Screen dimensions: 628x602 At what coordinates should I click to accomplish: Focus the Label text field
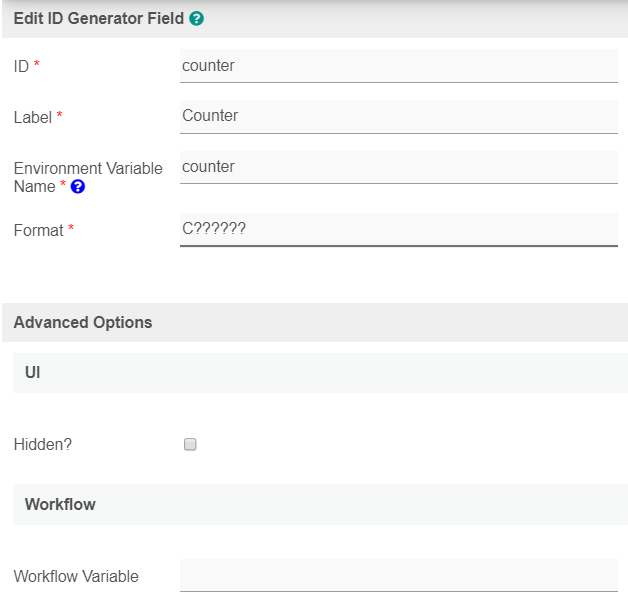click(398, 116)
